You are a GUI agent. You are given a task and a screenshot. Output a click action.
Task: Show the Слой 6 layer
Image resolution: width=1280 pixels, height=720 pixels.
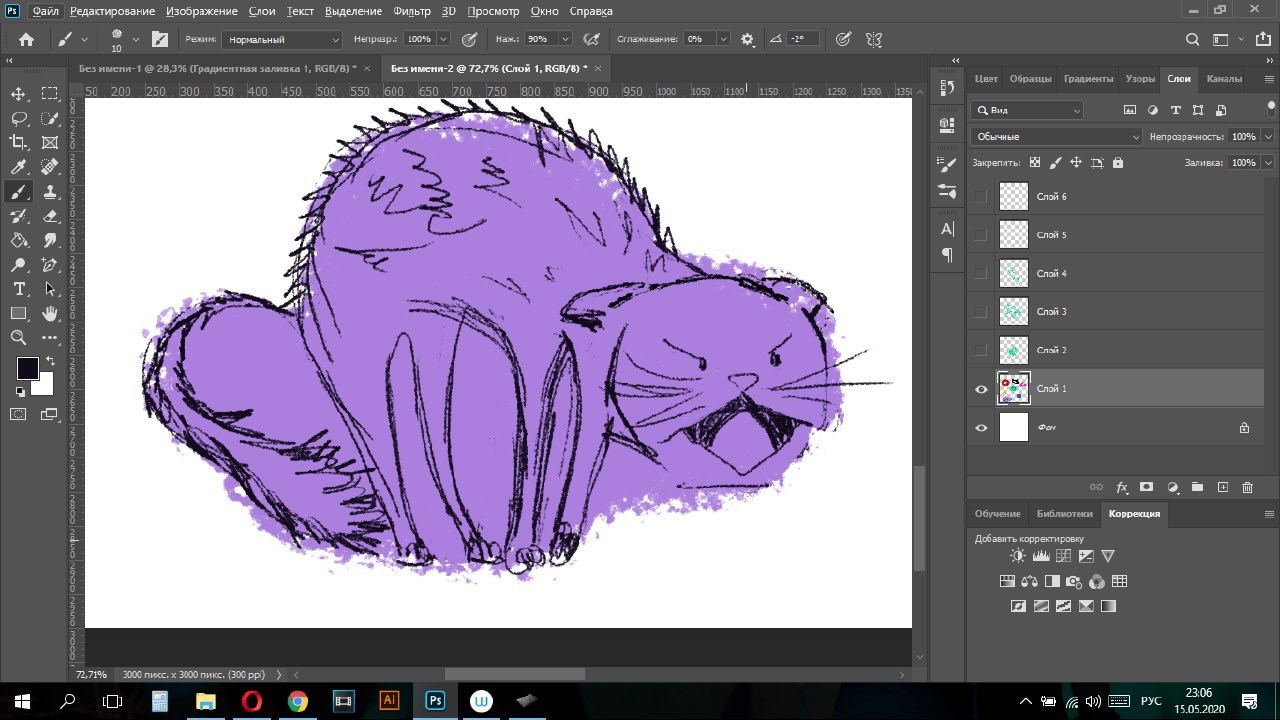tap(980, 197)
